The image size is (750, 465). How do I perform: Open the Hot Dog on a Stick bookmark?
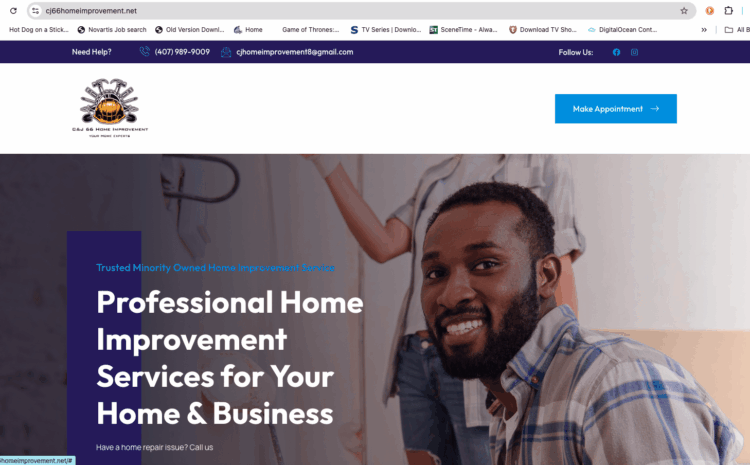pyautogui.click(x=38, y=30)
